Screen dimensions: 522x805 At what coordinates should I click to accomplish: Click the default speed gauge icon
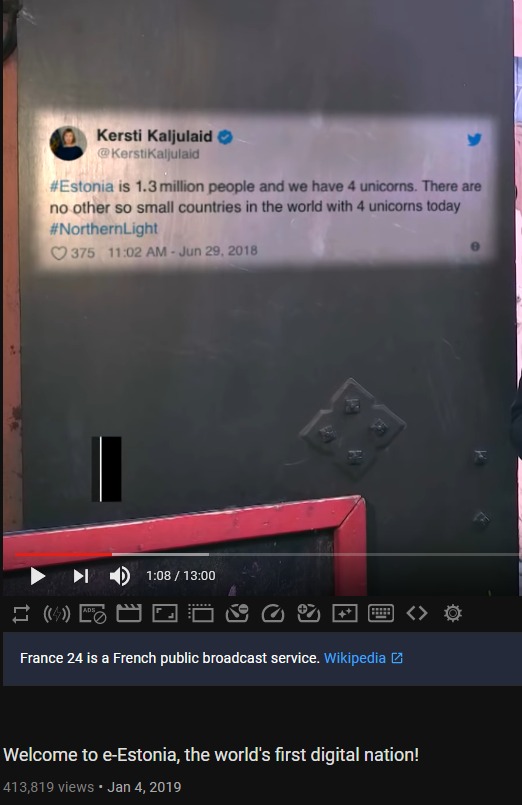[x=273, y=613]
